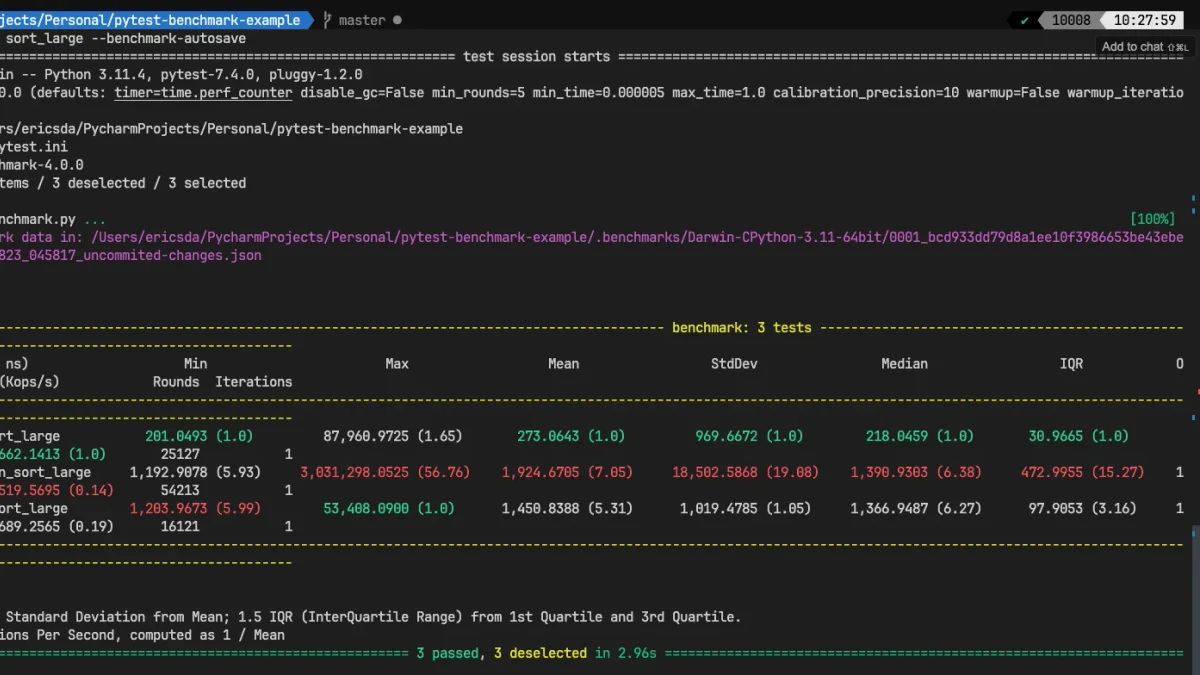Select the StdDev value 969.6672 (1.0)

[x=749, y=435]
